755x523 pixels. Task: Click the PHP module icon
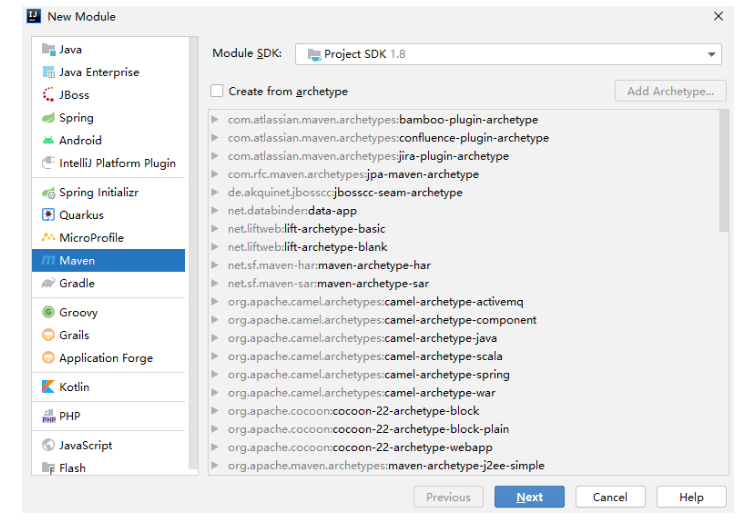(48, 416)
